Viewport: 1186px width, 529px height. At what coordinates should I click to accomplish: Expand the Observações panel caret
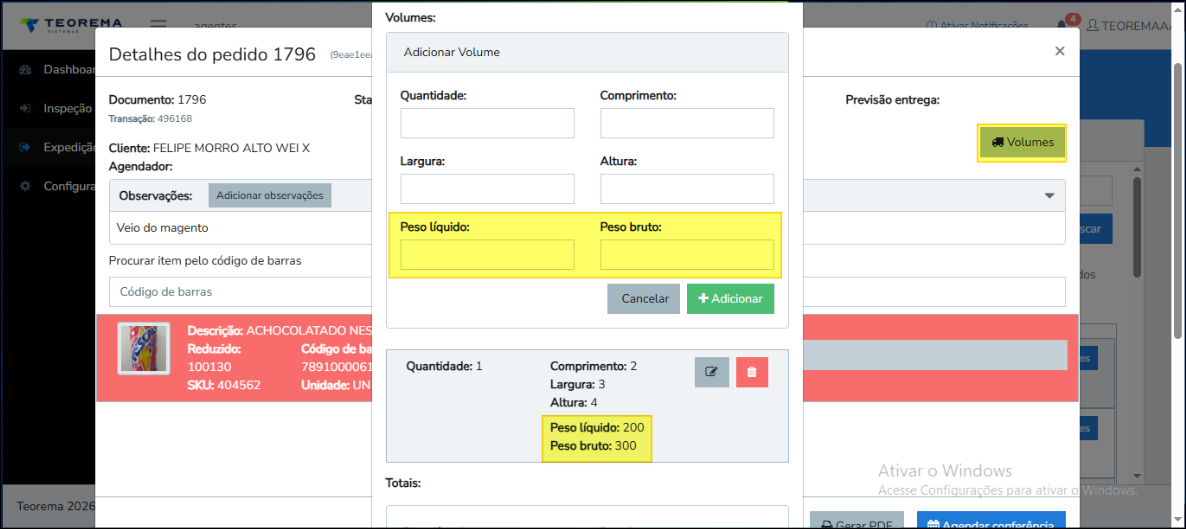(1050, 196)
